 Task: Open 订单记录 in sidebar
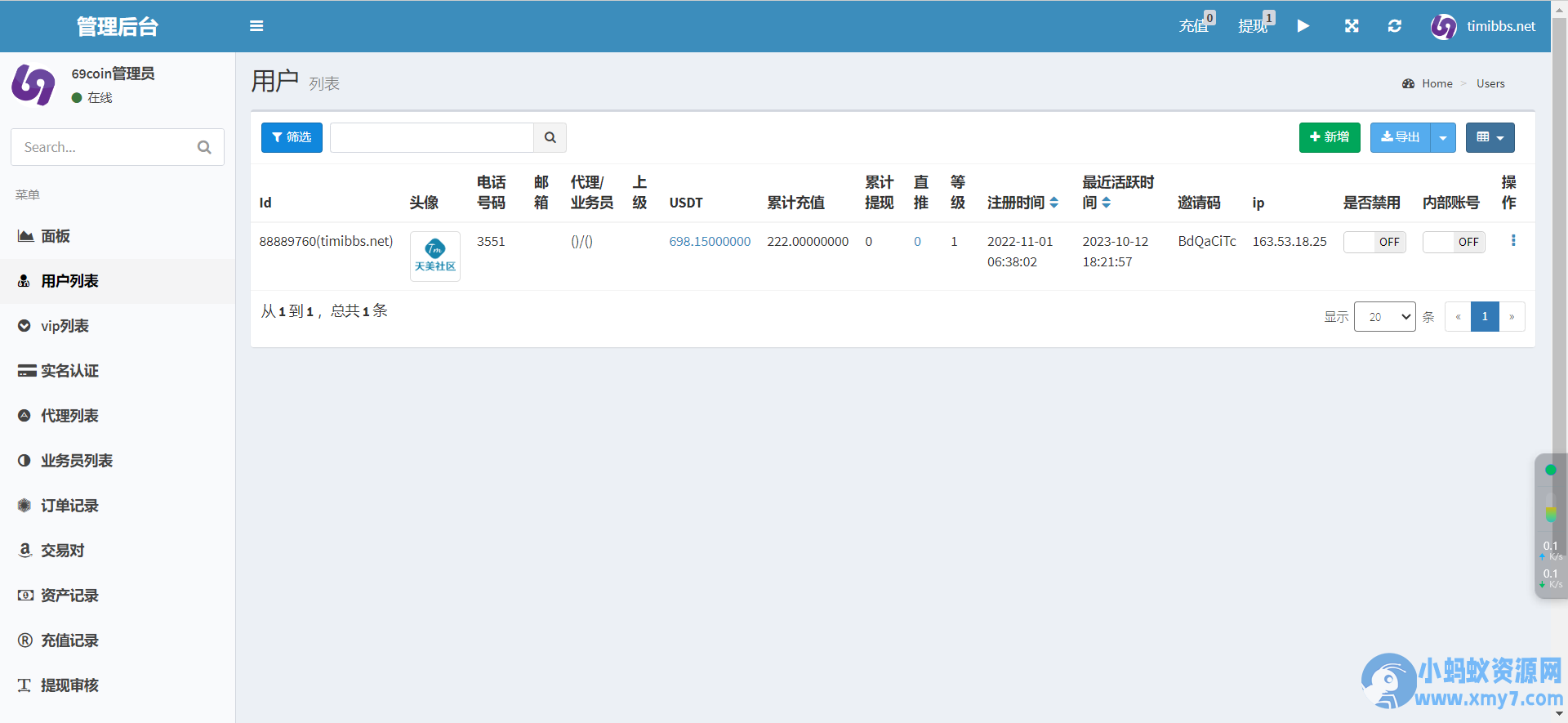118,506
